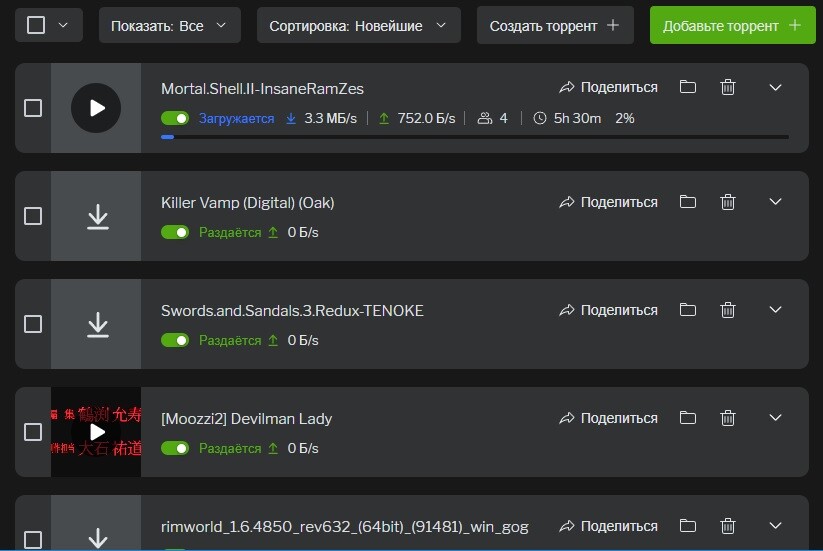The width and height of the screenshot is (823, 551).
Task: Click download icon for Killer Vamp torrent
Action: pyautogui.click(x=98, y=216)
